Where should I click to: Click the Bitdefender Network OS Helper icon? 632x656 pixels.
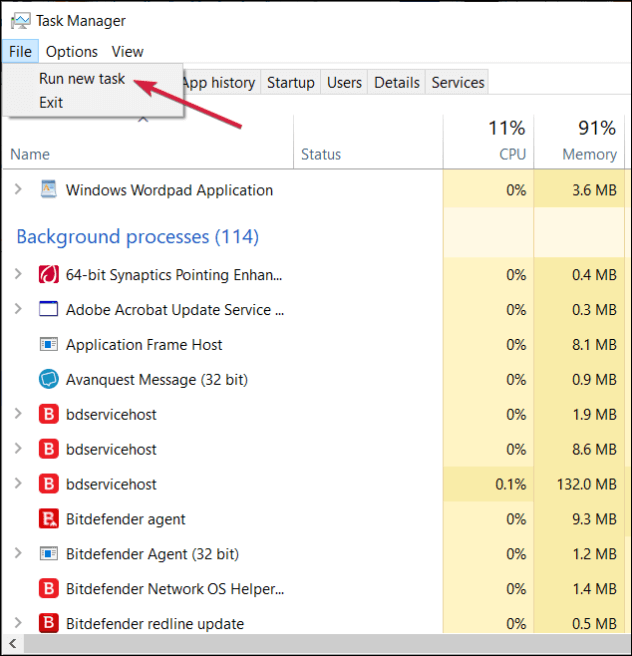point(48,589)
